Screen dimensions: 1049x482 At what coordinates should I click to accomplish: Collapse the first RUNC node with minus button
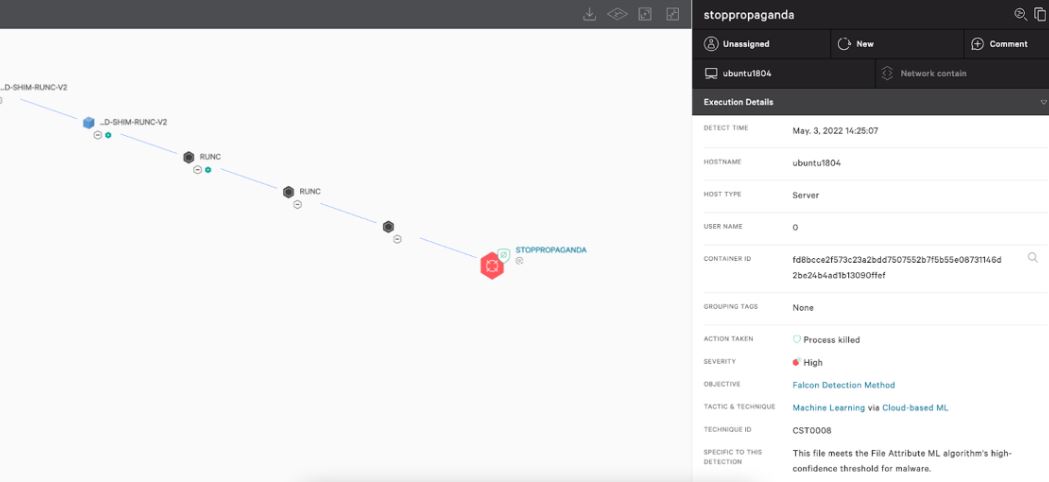point(197,170)
